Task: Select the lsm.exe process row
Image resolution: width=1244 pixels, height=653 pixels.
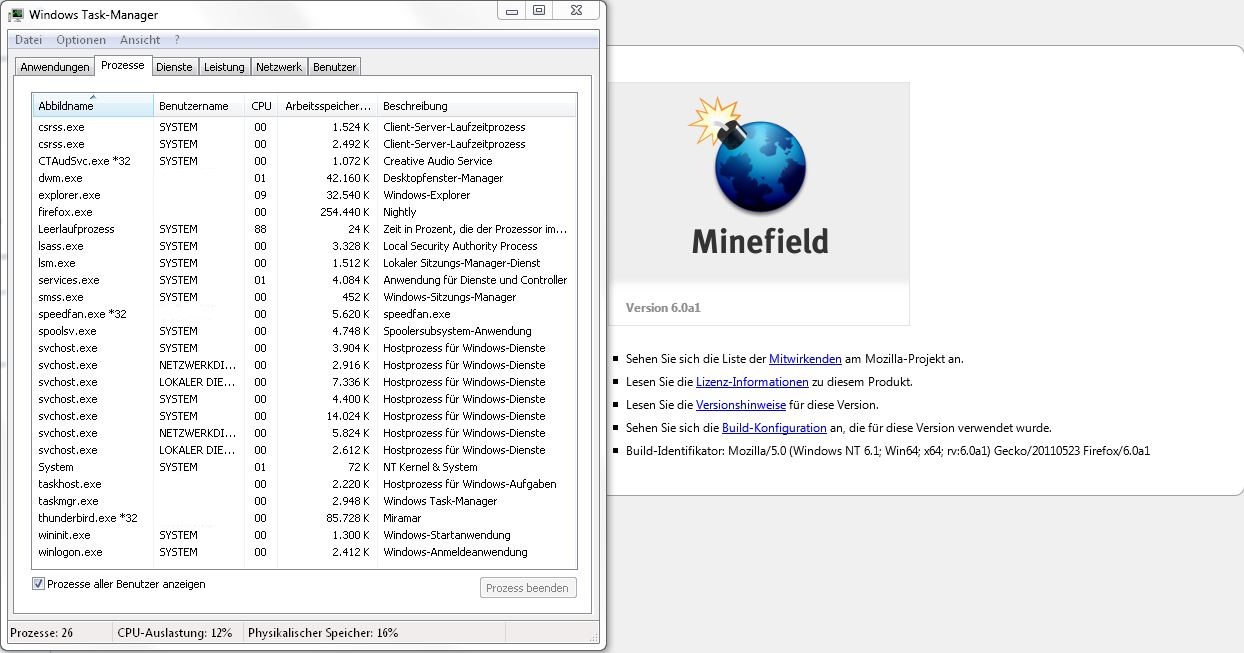Action: coord(304,263)
